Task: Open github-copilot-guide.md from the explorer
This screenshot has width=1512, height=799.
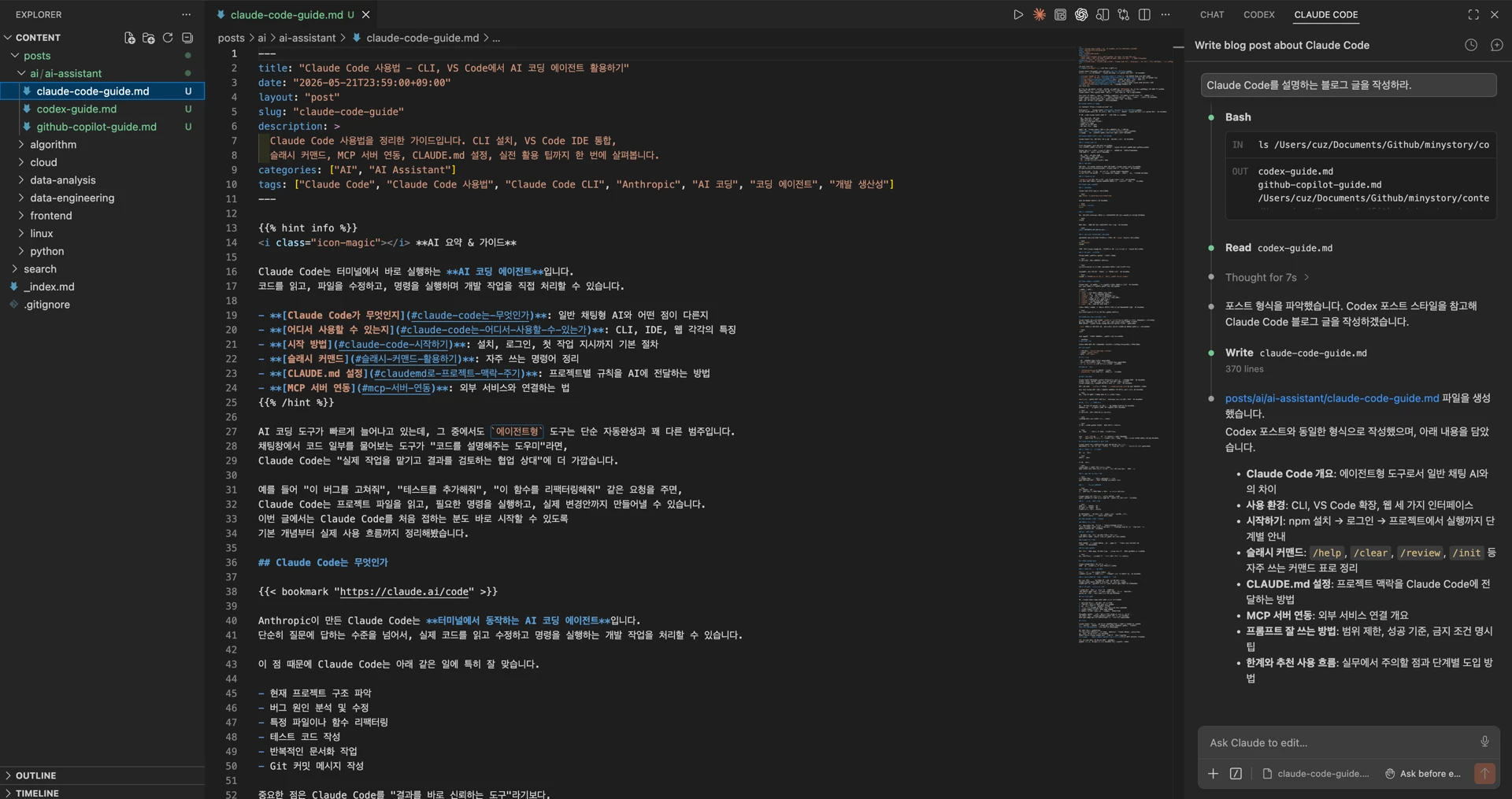Action: click(x=96, y=127)
